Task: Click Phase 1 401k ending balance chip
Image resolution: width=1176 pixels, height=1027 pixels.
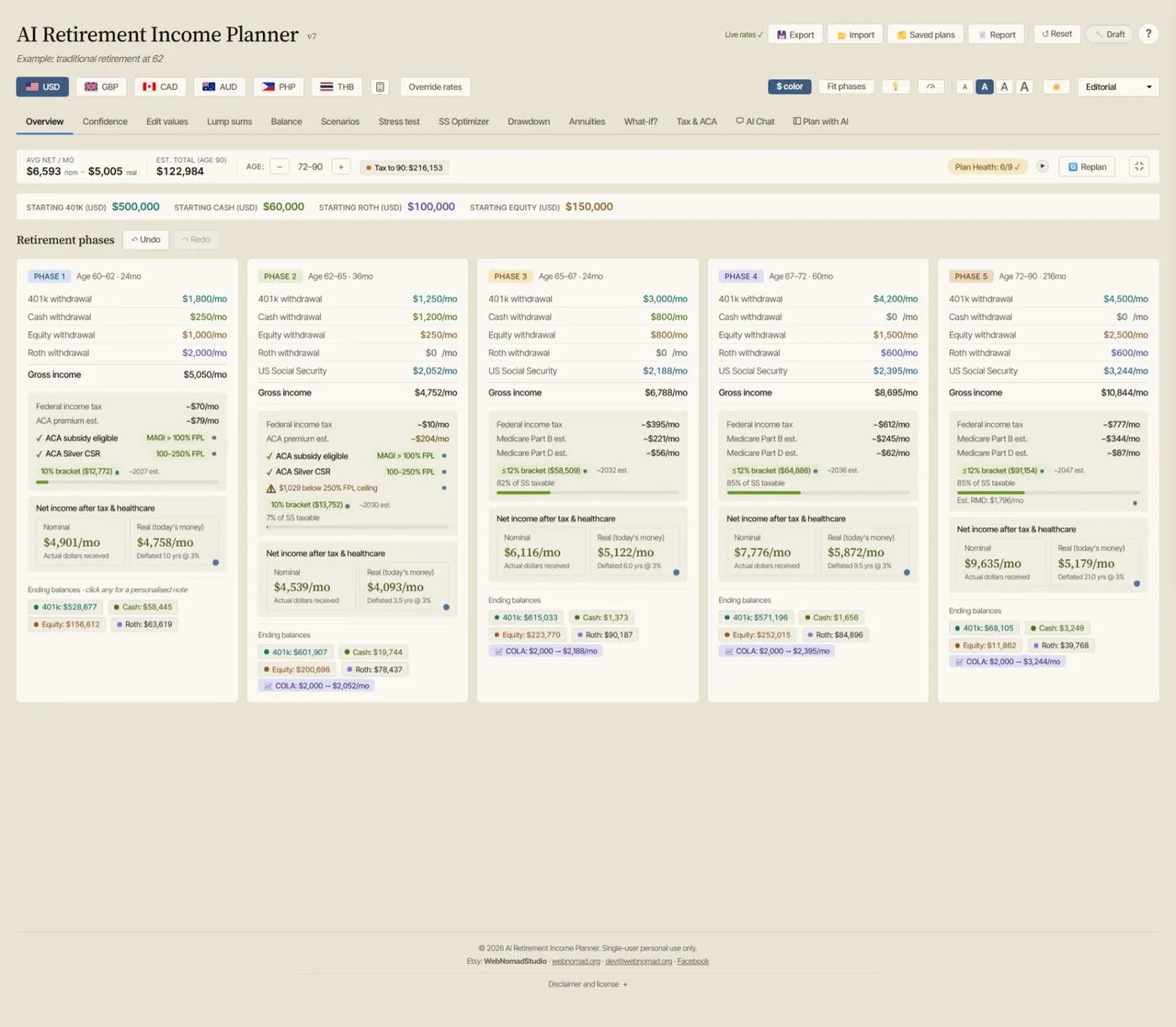Action: tap(65, 607)
